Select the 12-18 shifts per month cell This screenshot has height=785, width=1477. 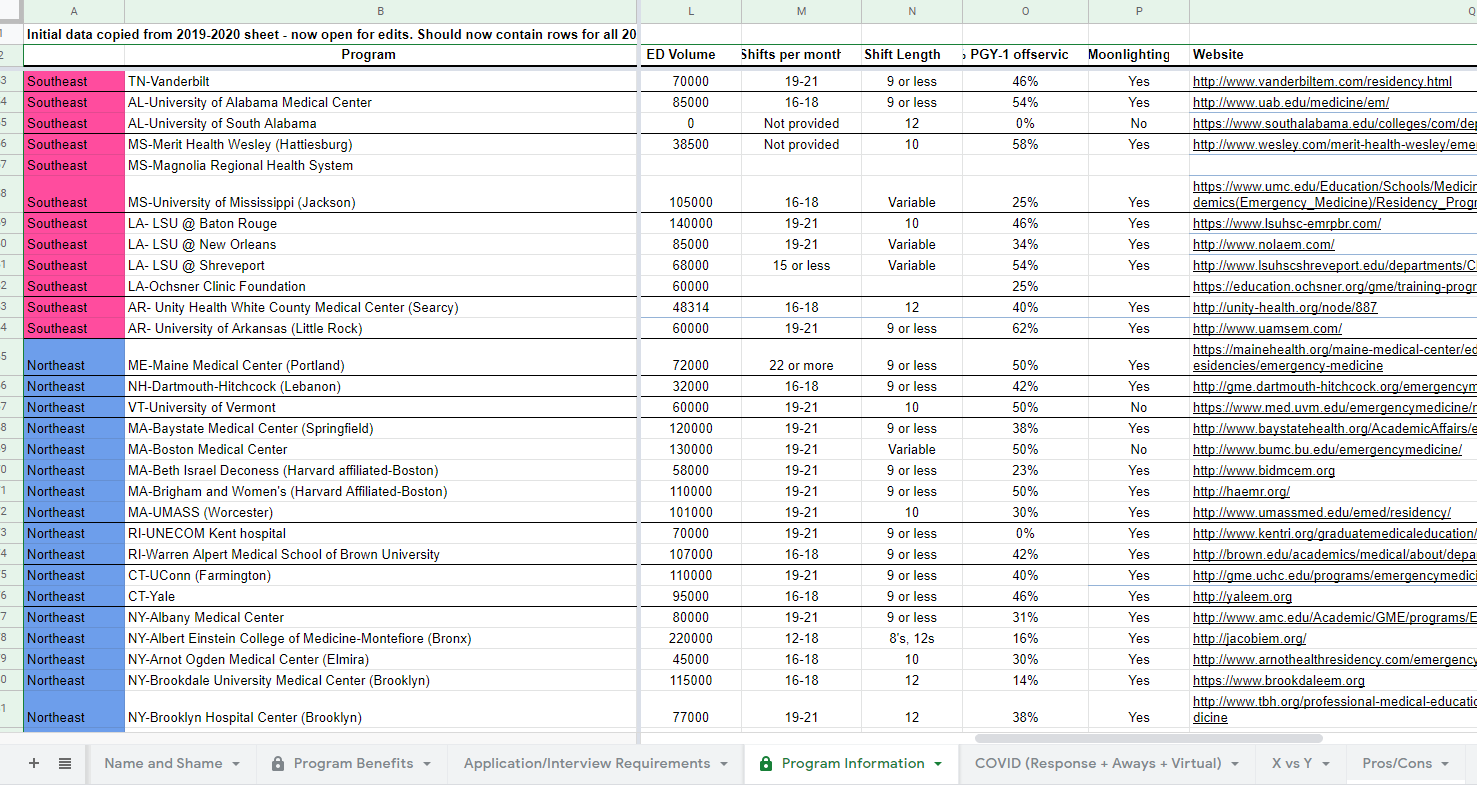801,638
